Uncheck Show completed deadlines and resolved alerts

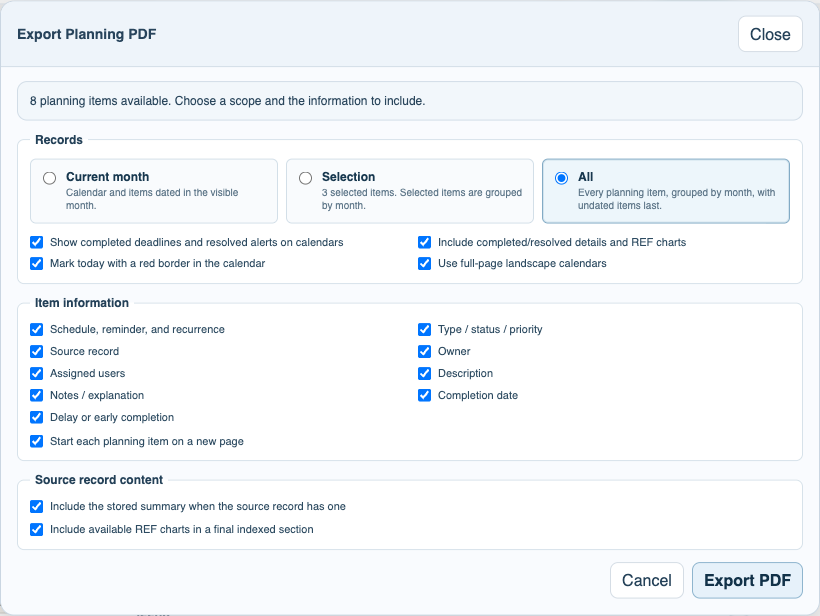click(37, 242)
